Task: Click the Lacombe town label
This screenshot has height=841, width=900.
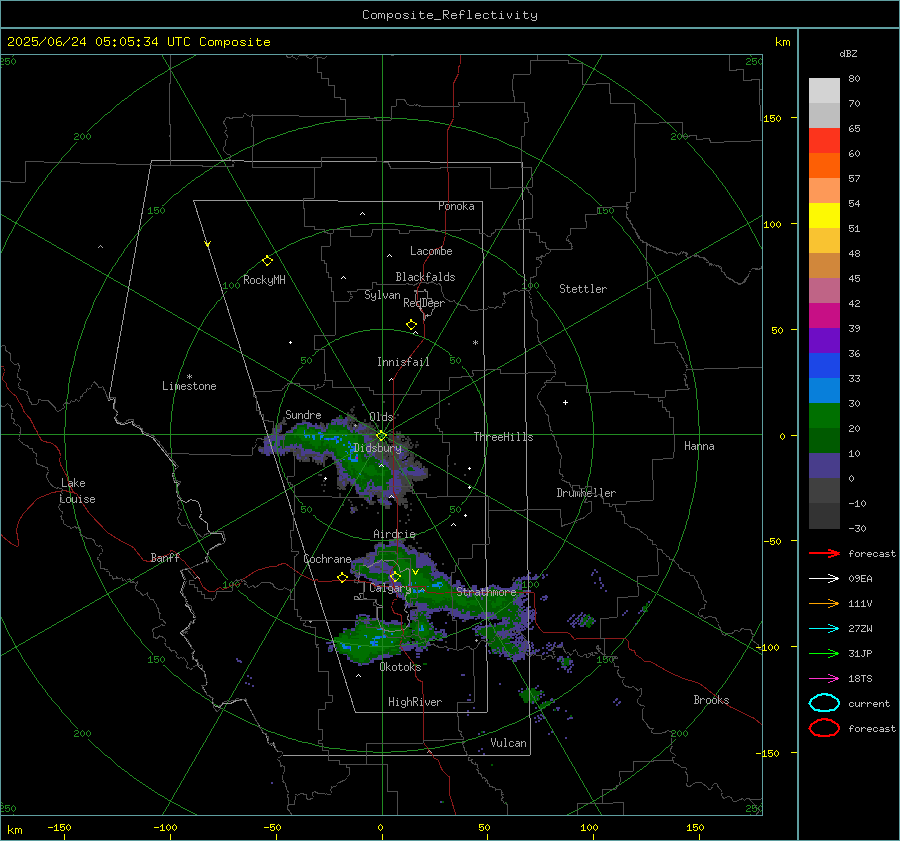Action: point(431,251)
